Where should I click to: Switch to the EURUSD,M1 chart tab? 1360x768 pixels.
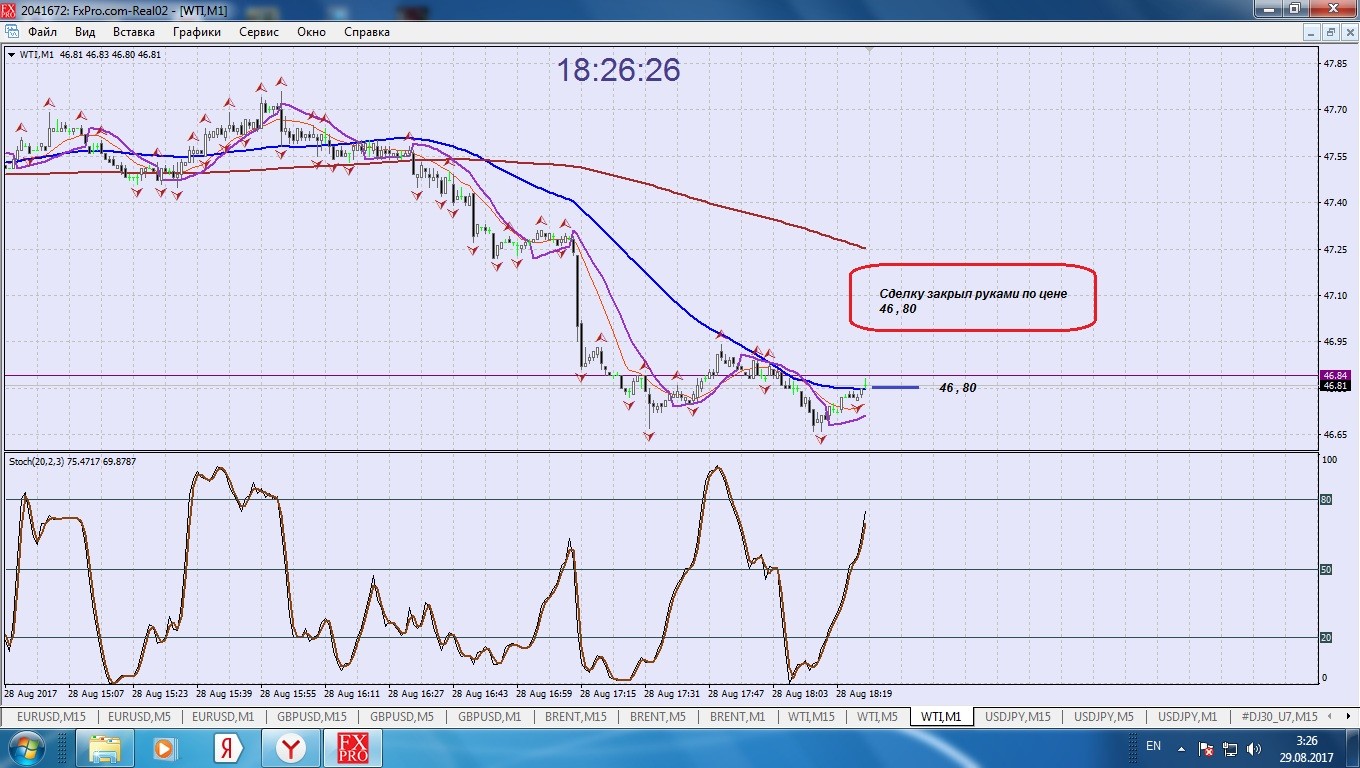point(223,717)
